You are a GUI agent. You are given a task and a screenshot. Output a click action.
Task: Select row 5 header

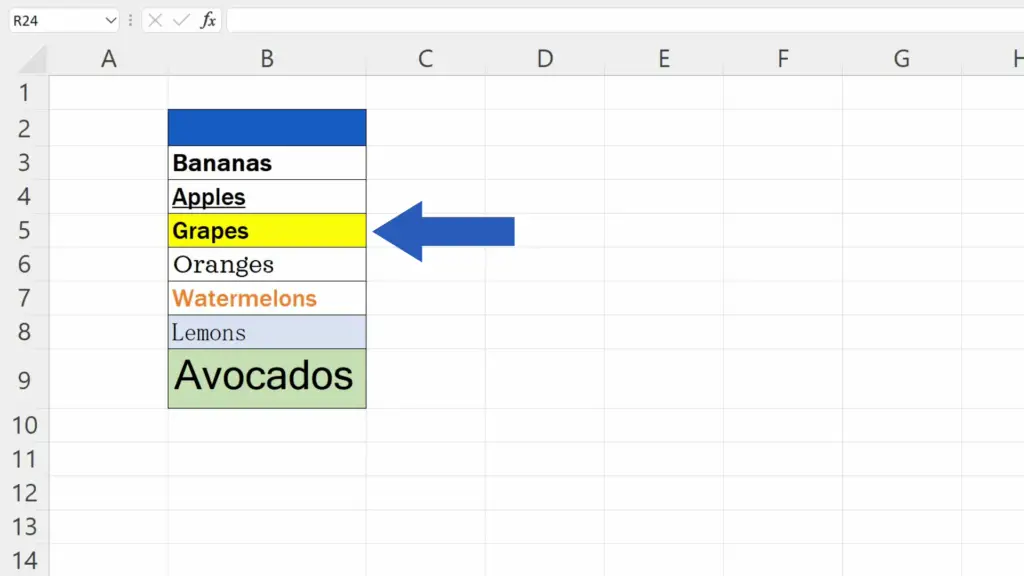point(24,231)
